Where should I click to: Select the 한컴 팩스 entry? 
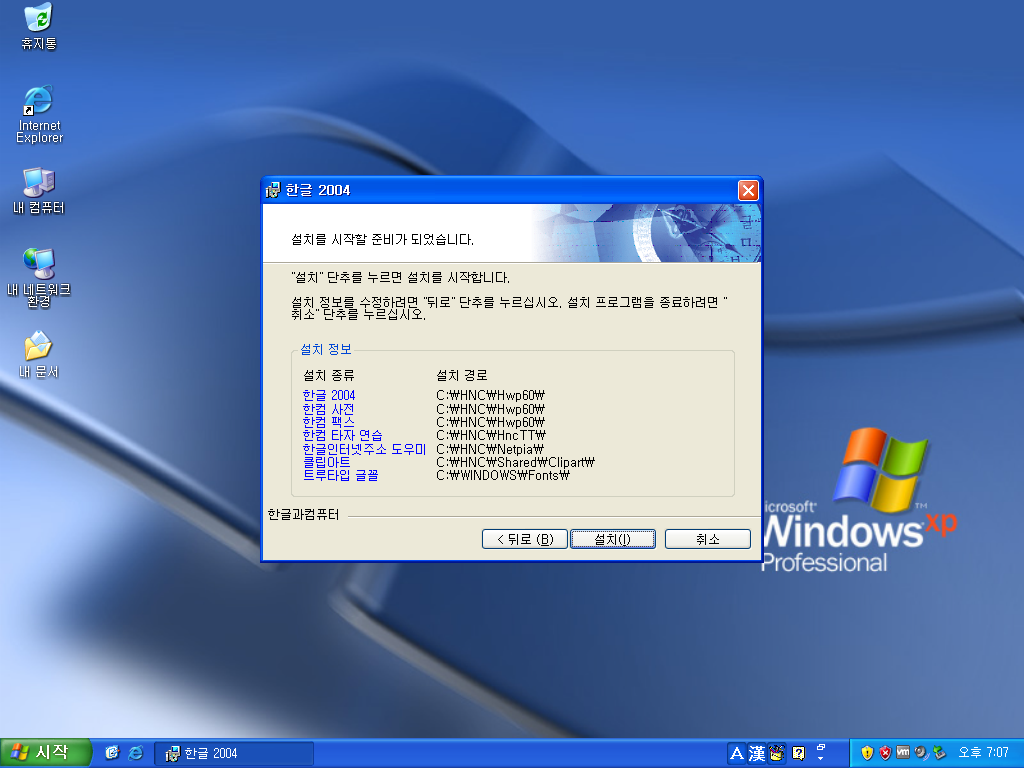click(x=328, y=422)
